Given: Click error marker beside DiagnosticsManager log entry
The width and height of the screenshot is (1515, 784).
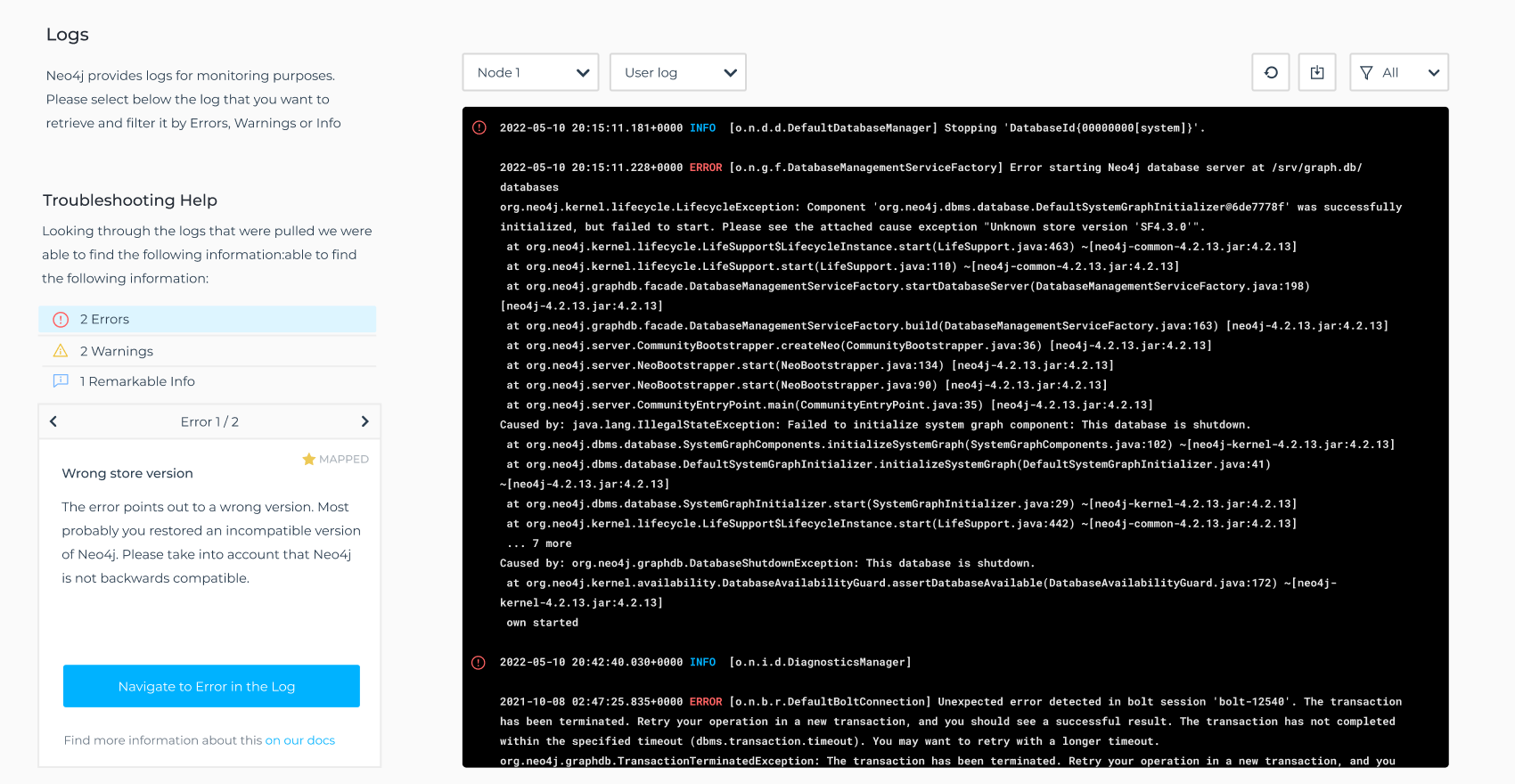Looking at the screenshot, I should click(479, 663).
